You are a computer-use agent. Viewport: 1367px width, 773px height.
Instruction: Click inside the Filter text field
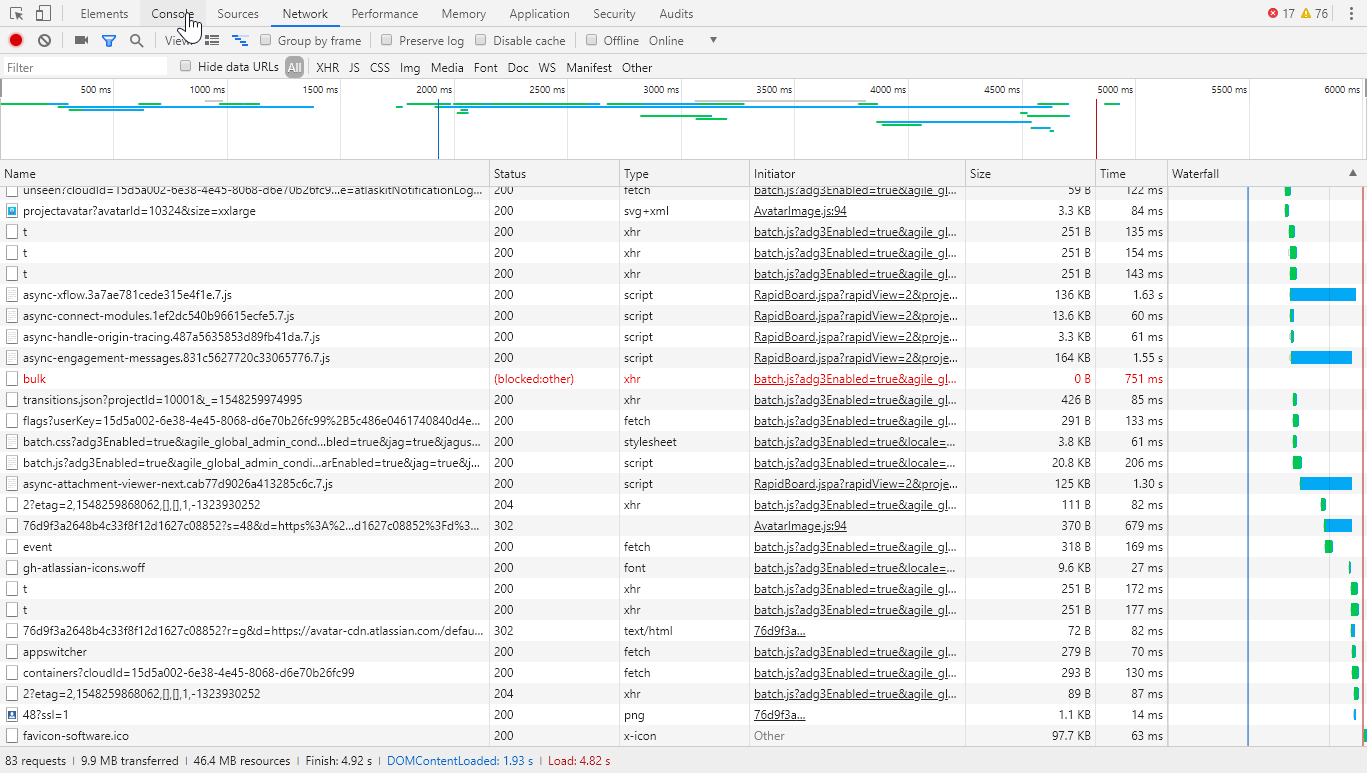point(85,68)
